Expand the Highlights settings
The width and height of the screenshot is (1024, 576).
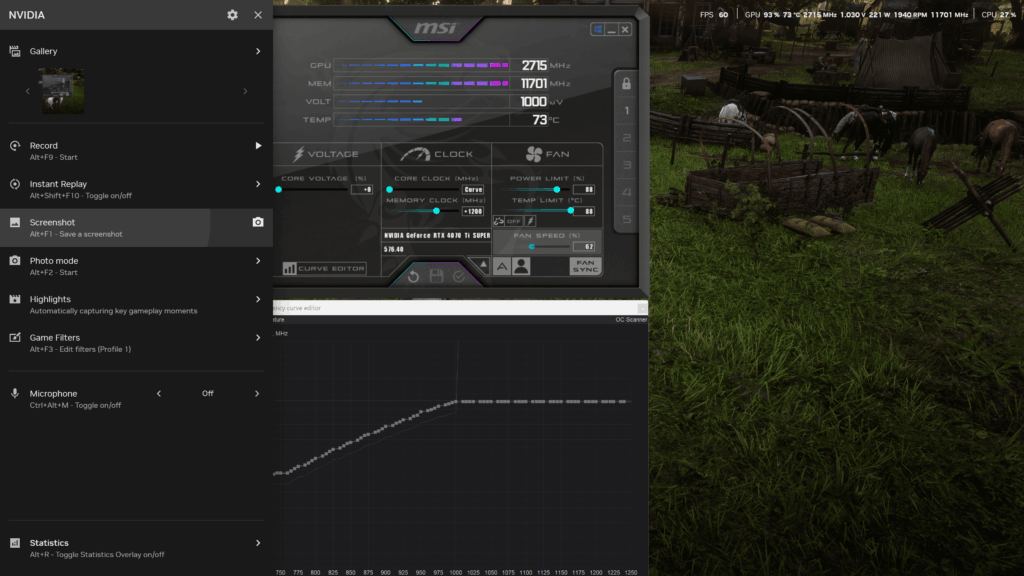[x=258, y=299]
